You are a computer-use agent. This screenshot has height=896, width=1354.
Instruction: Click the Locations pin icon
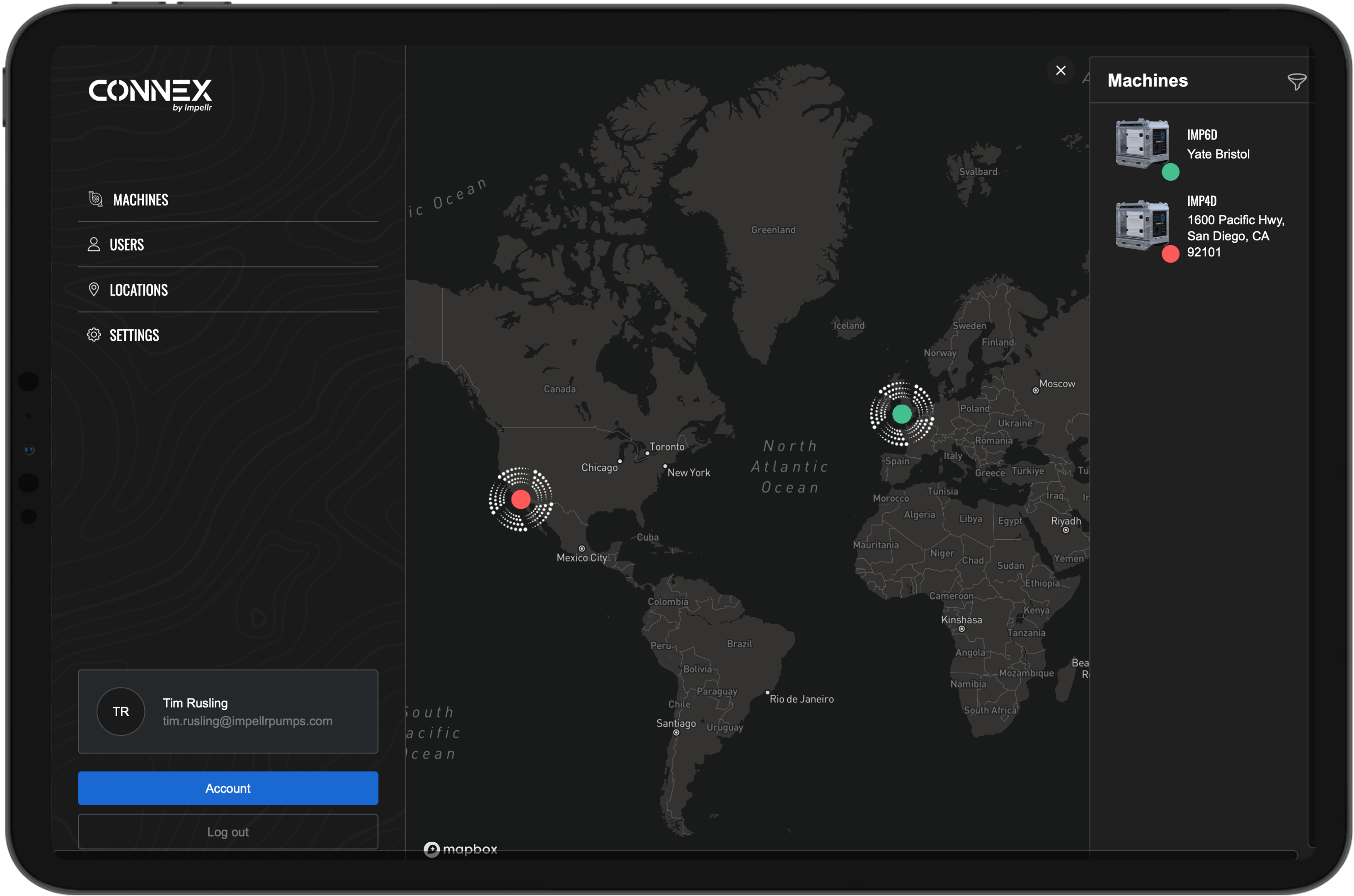click(94, 290)
